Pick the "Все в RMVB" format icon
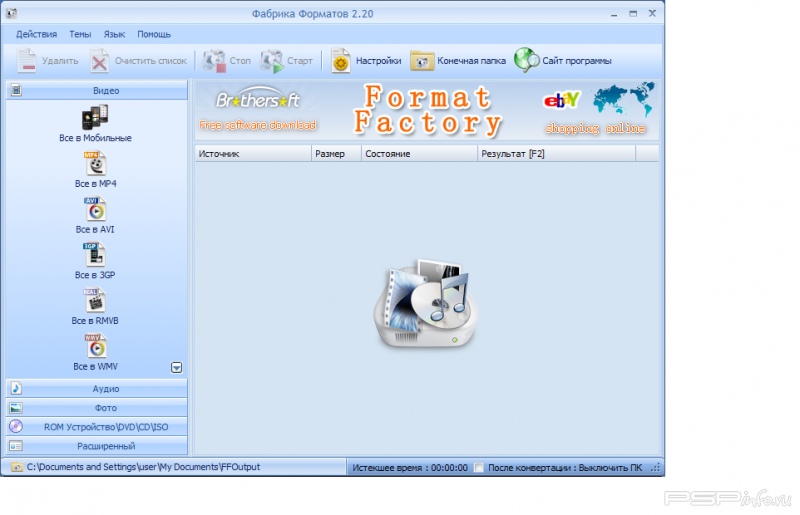 tap(95, 300)
